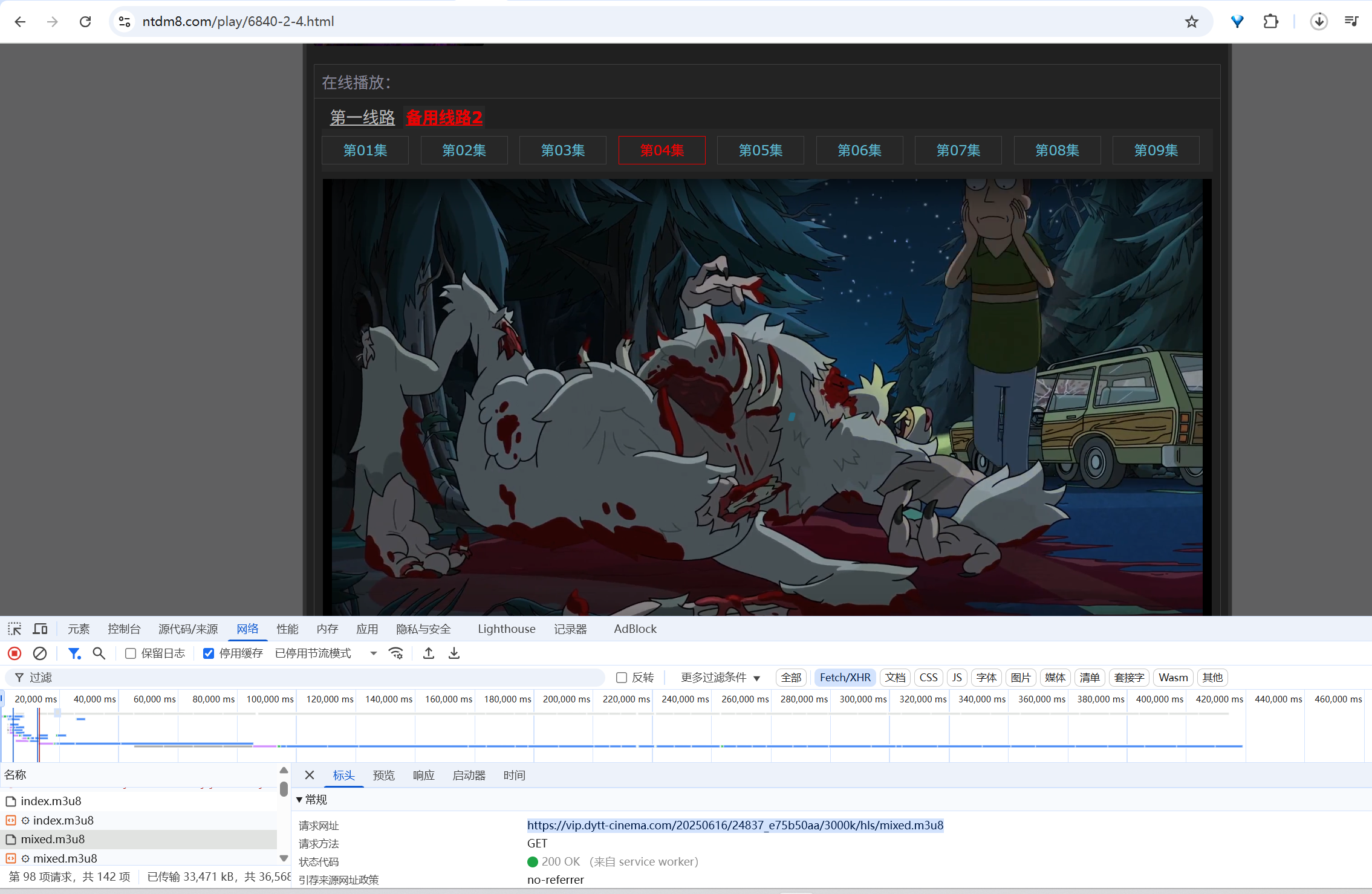Image resolution: width=1372 pixels, height=894 pixels.
Task: Reload the current page
Action: 85,22
